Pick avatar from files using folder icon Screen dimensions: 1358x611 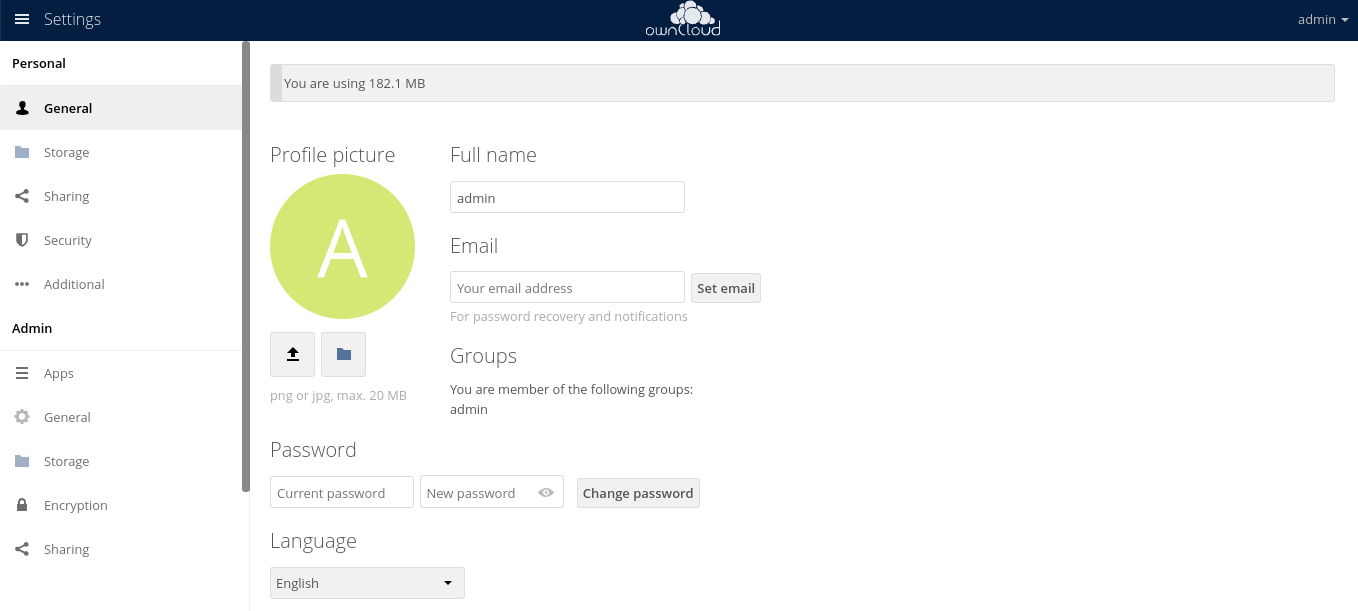point(343,354)
